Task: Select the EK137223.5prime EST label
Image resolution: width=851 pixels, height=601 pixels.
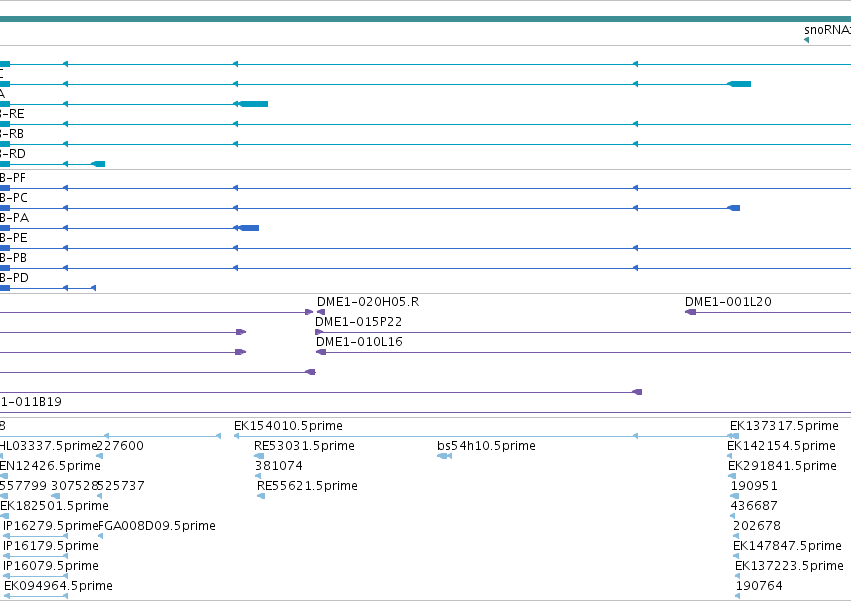Action: point(789,566)
